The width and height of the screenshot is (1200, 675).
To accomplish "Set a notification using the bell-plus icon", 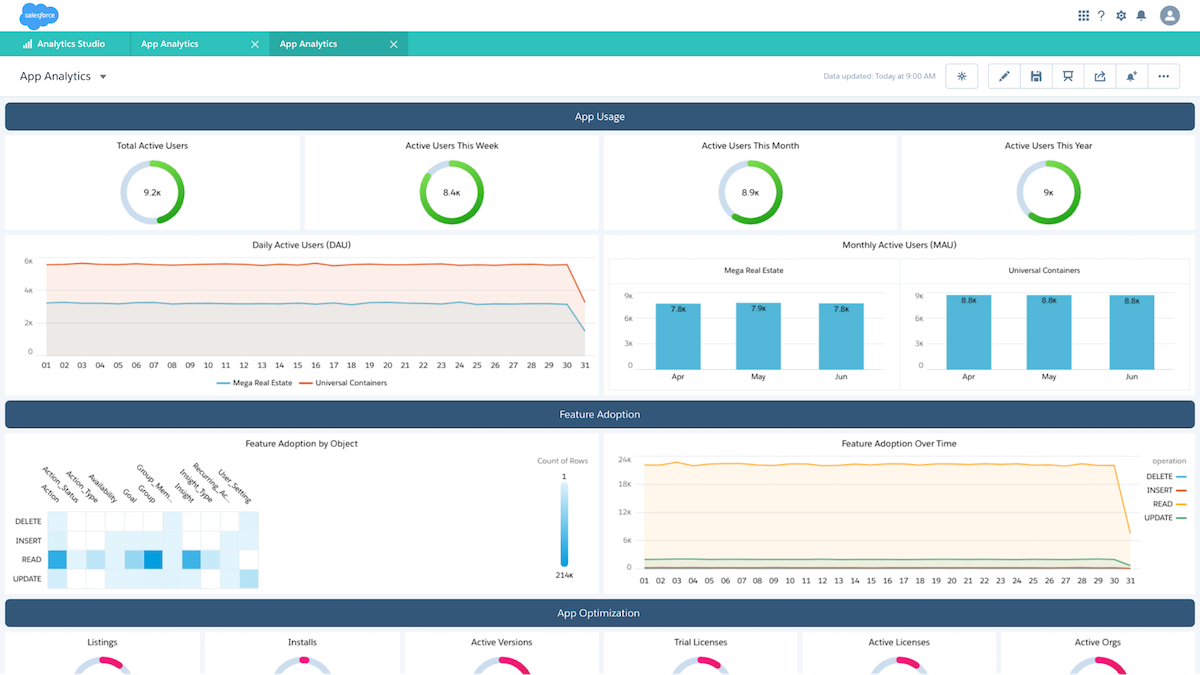I will click(1132, 76).
